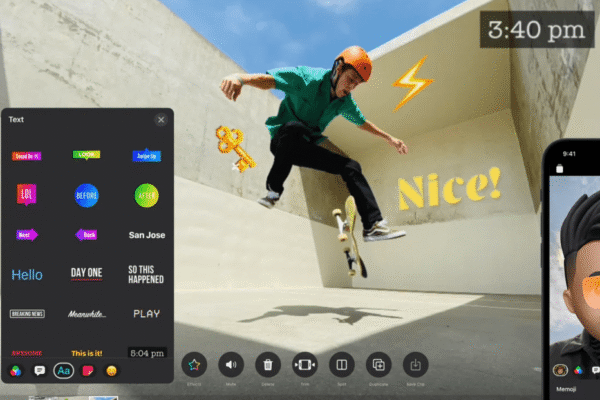Insert the San Jose location label
Image resolution: width=600 pixels, height=400 pixels.
click(x=147, y=235)
